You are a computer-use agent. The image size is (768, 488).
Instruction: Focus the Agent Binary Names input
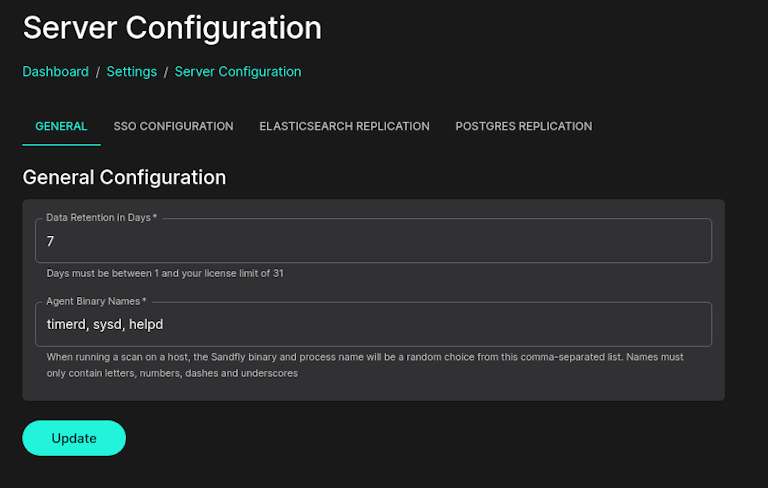[x=375, y=325]
